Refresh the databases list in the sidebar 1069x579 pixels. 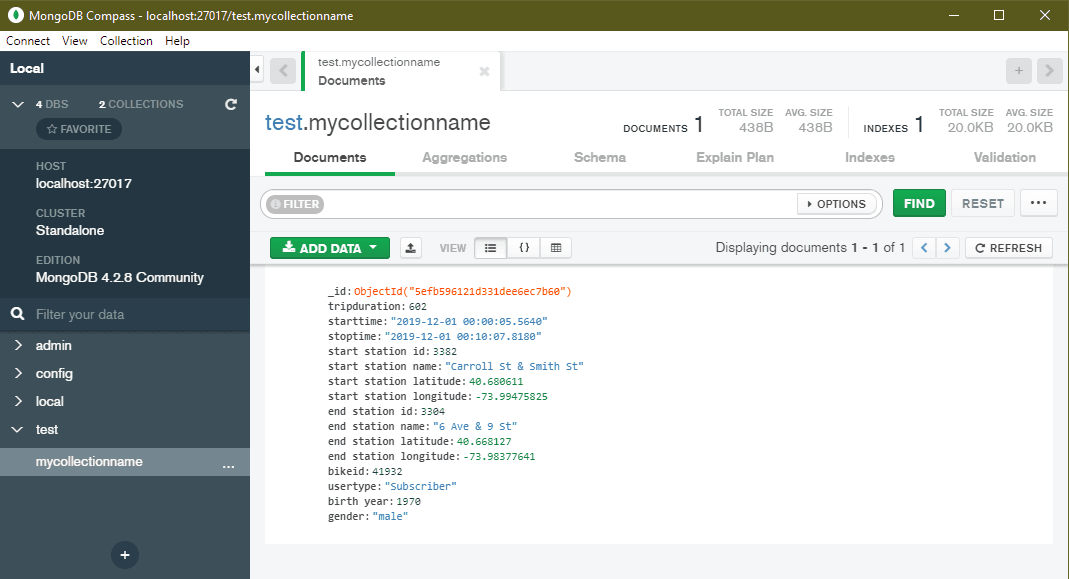[x=230, y=103]
